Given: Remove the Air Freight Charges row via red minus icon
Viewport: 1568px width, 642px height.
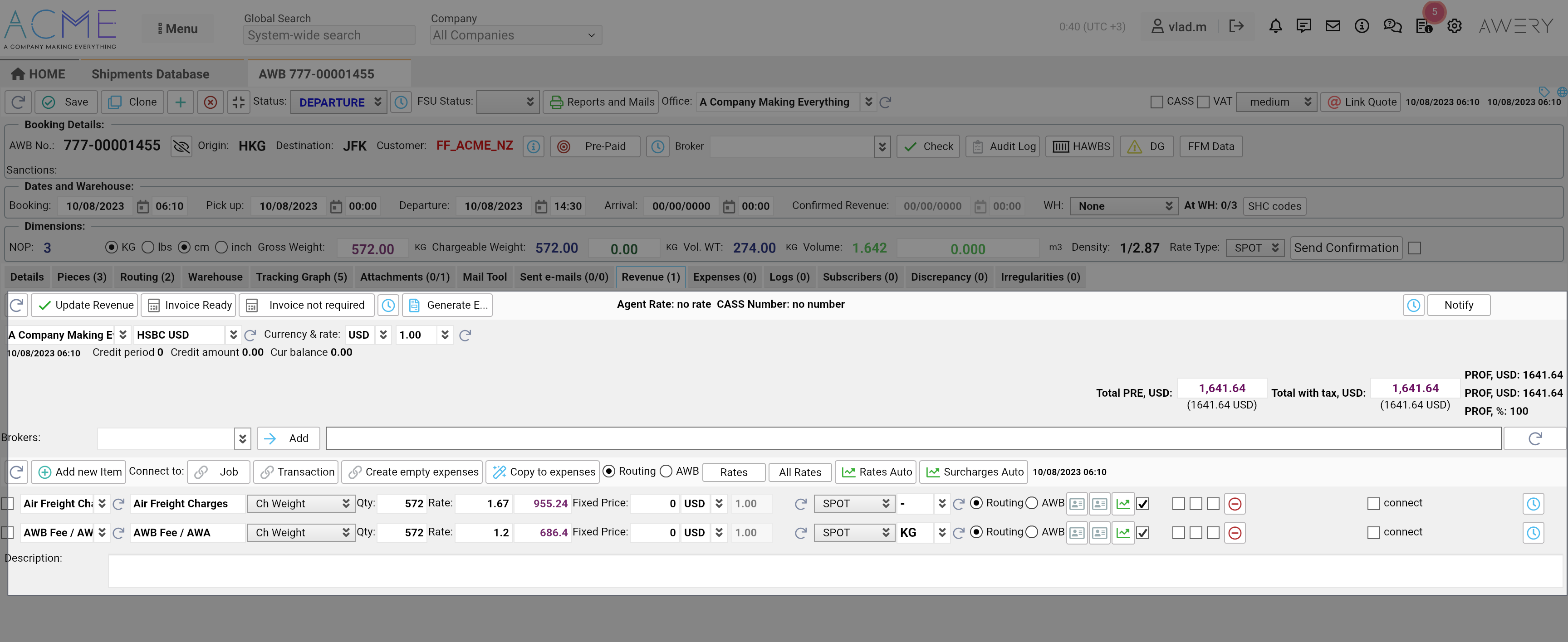Looking at the screenshot, I should click(1235, 504).
